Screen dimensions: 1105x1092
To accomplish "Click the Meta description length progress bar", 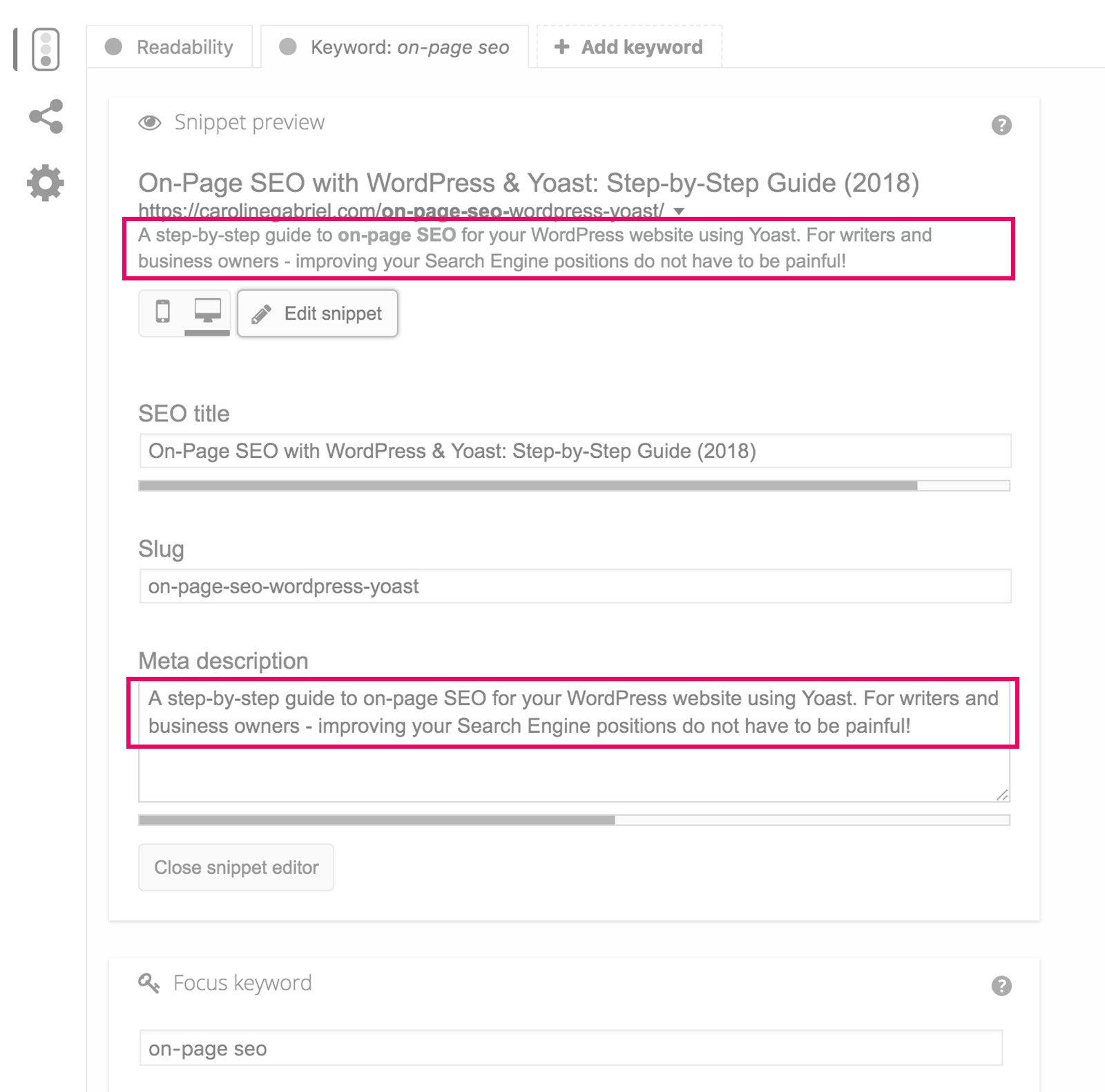I will [574, 820].
